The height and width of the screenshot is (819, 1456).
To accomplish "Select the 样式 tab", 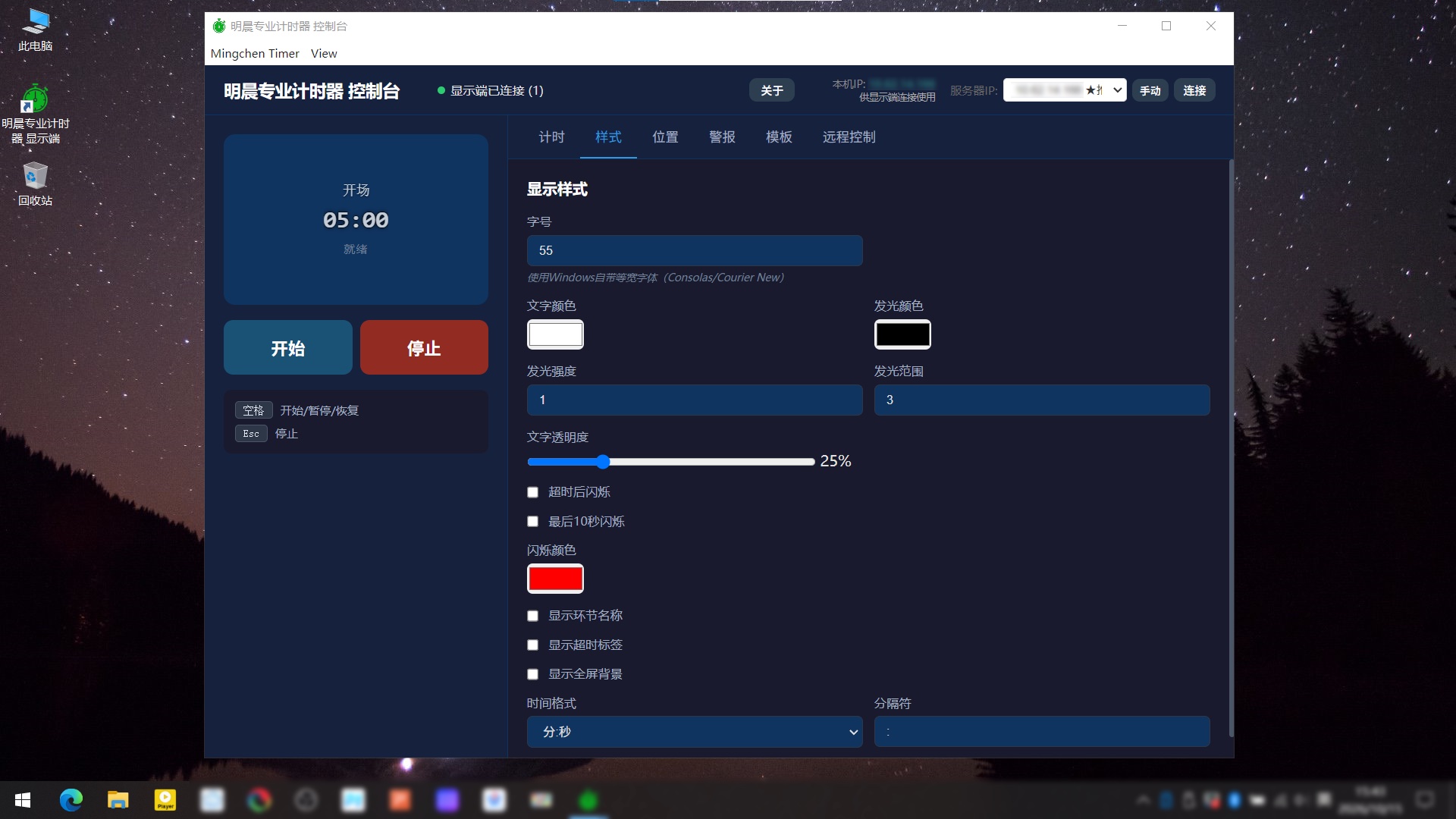I will click(608, 137).
